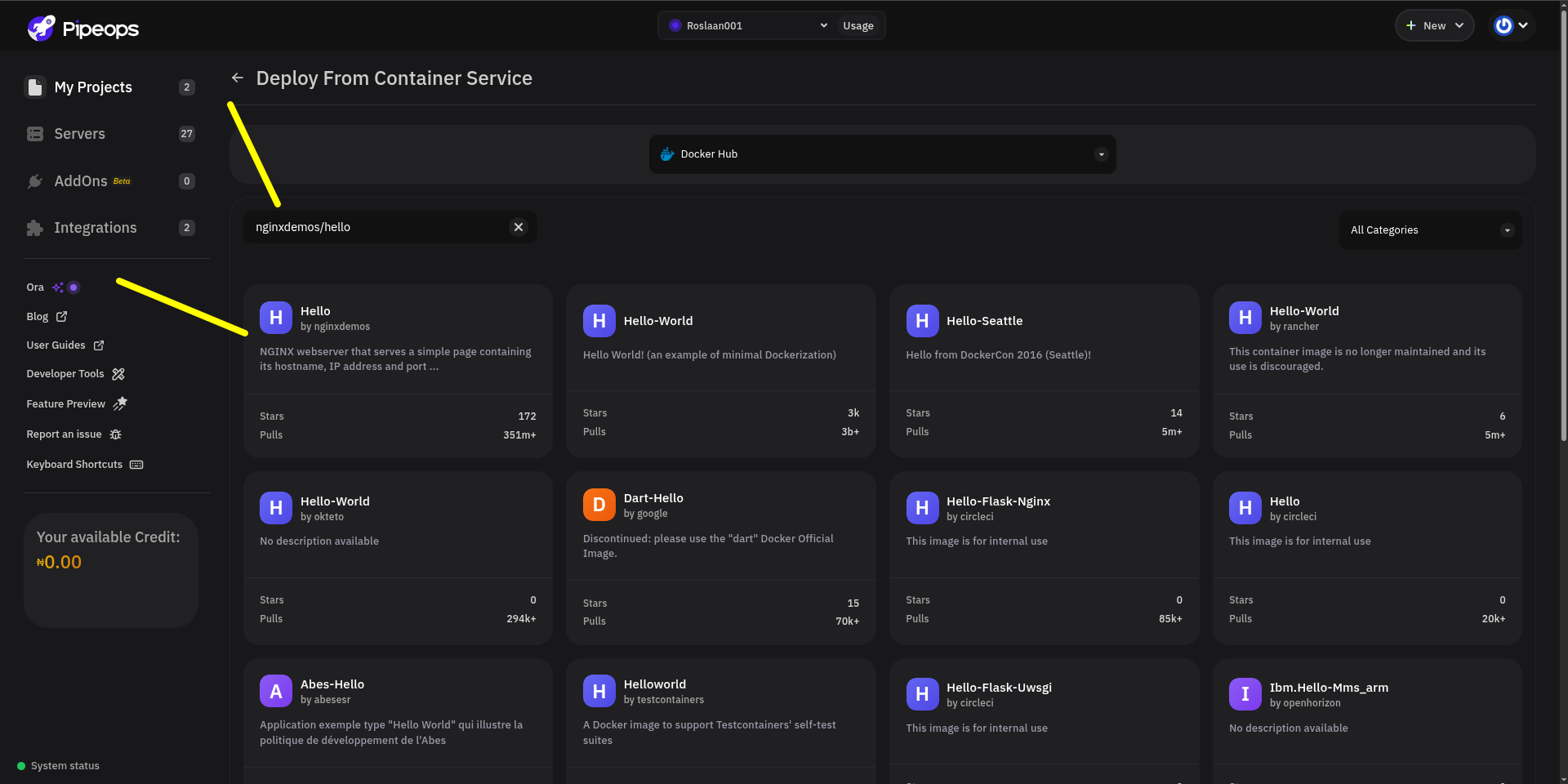
Task: Click the Pipeops rocket logo
Action: click(x=41, y=29)
